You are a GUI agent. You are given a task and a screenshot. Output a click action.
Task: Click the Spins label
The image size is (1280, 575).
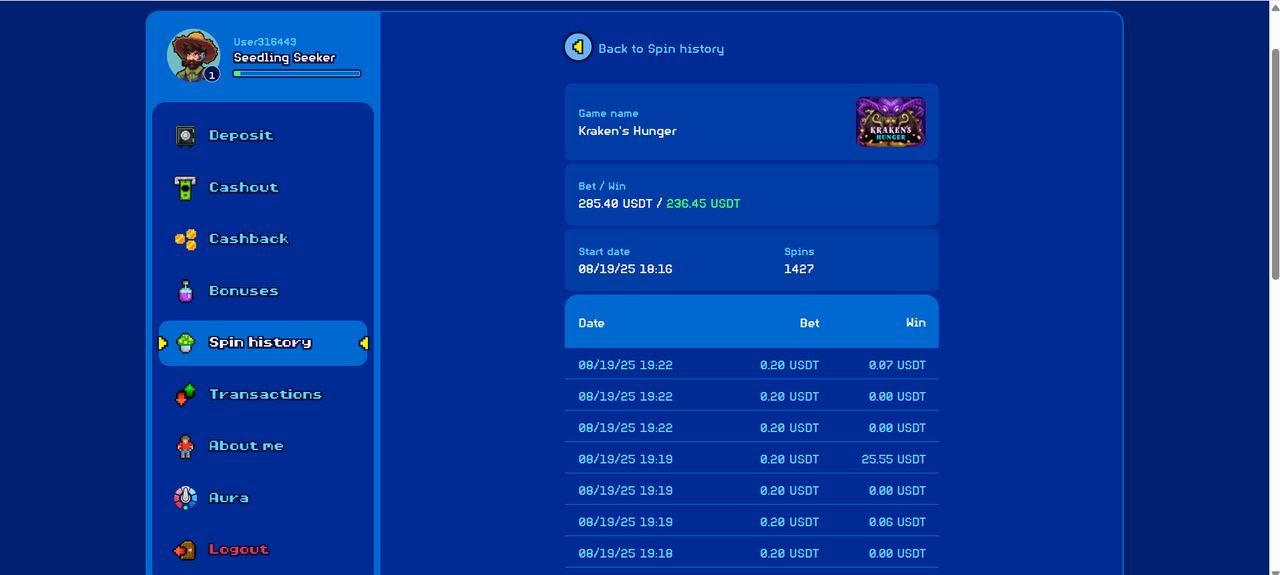point(799,252)
